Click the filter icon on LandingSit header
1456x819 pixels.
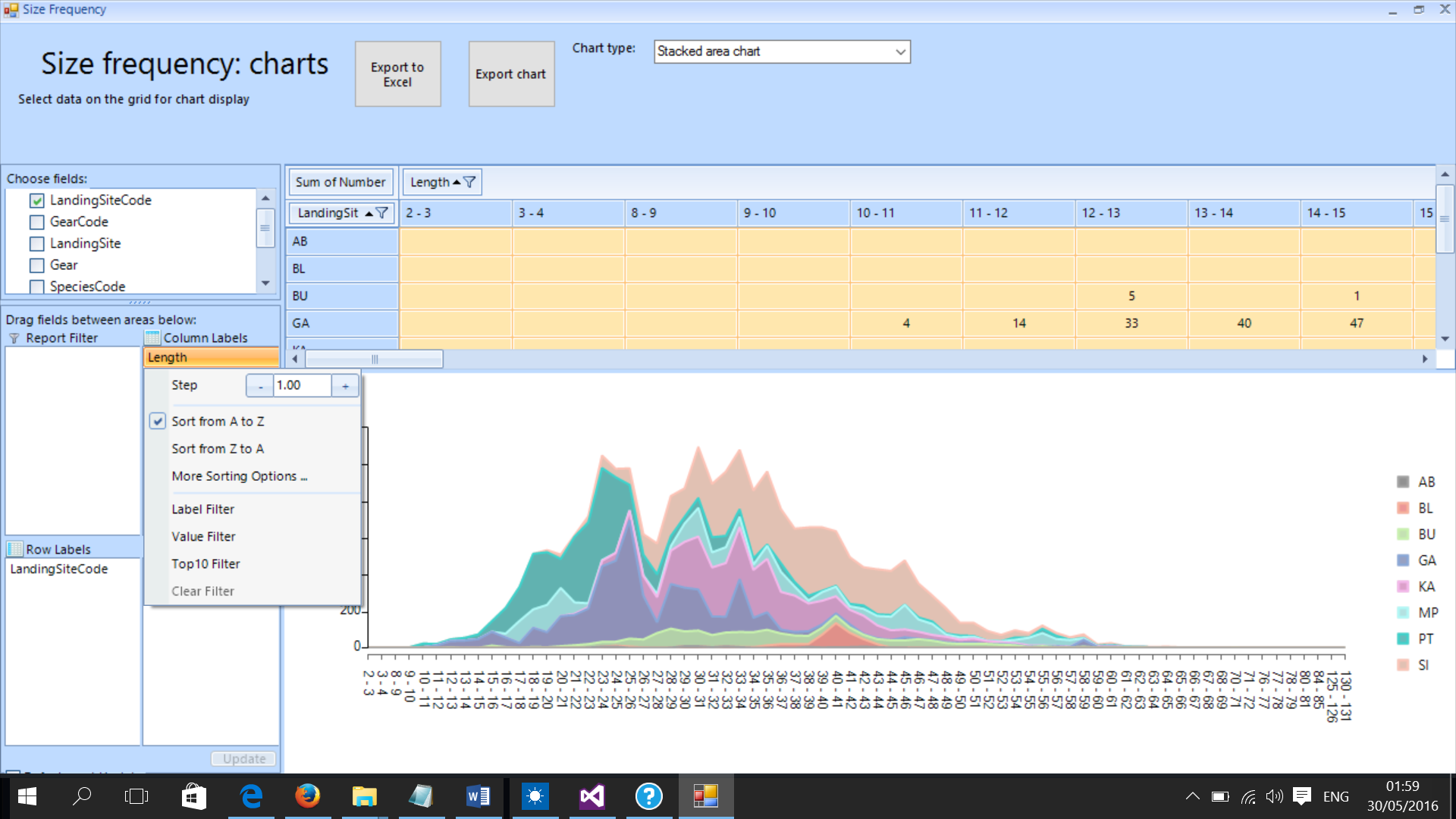coord(382,213)
